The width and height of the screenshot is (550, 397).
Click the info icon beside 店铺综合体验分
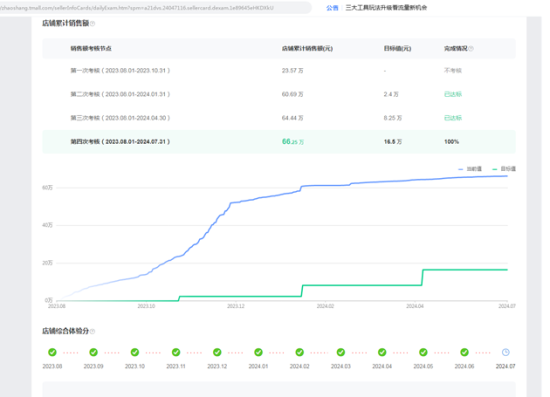click(x=93, y=331)
